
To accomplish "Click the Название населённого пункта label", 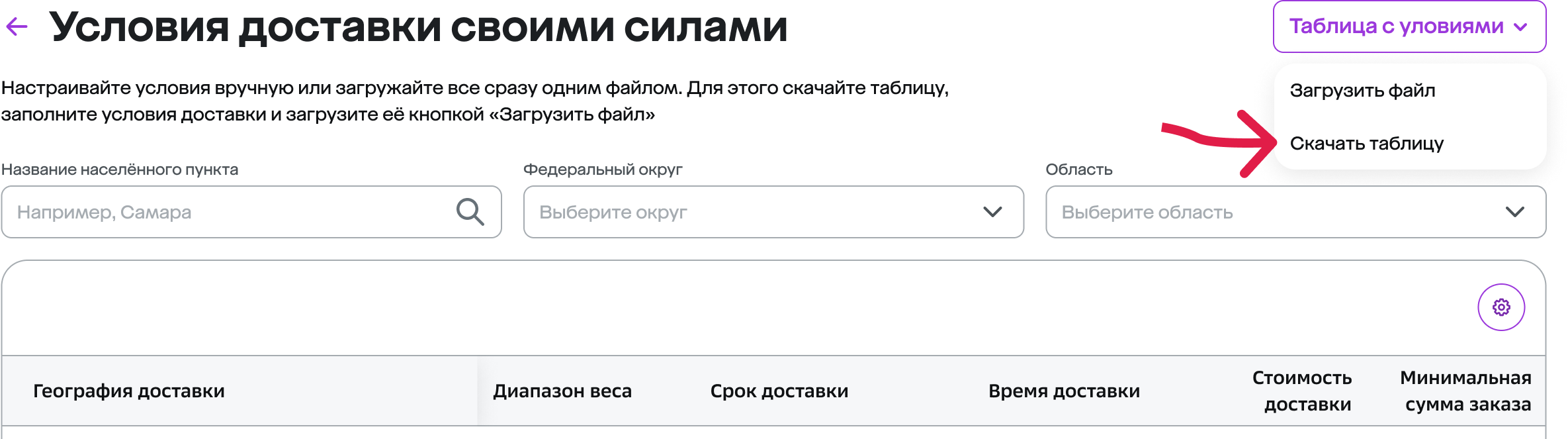I will click(x=120, y=170).
